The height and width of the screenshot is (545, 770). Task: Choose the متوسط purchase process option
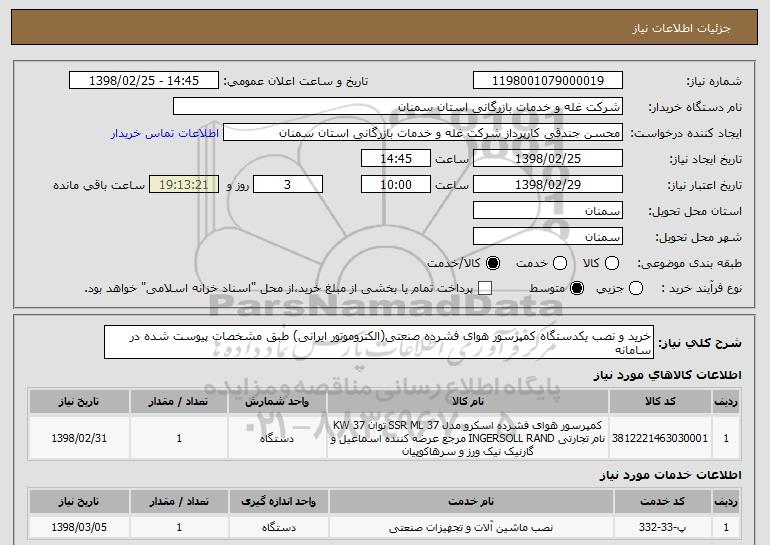[577, 288]
